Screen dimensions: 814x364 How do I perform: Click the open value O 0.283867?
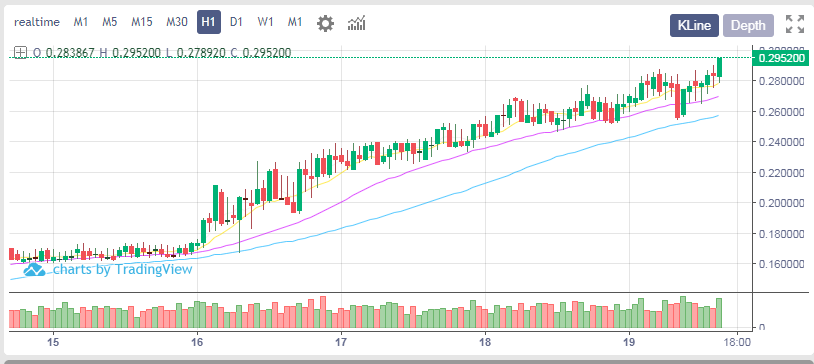(x=63, y=52)
